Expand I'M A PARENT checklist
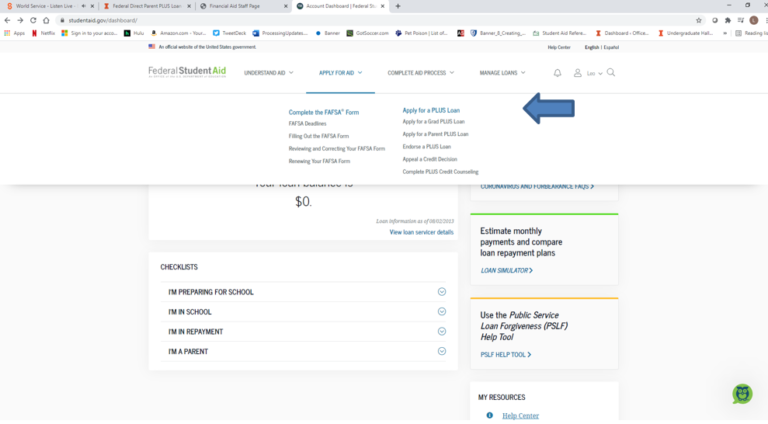Image resolution: width=768 pixels, height=424 pixels. point(304,352)
